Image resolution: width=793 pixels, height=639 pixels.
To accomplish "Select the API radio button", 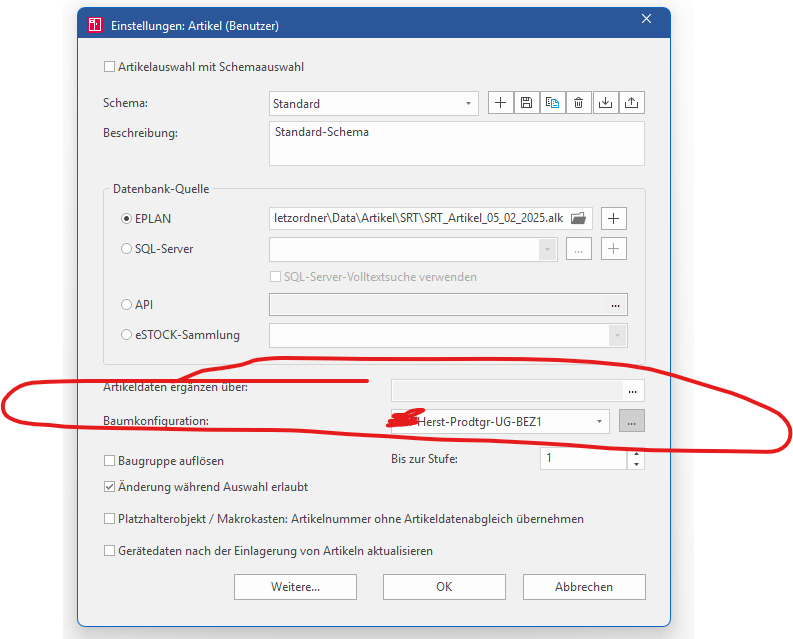I will pos(126,305).
